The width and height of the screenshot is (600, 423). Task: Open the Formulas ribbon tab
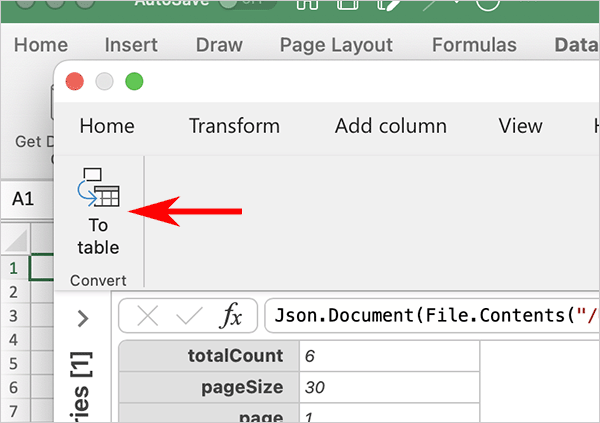474,45
